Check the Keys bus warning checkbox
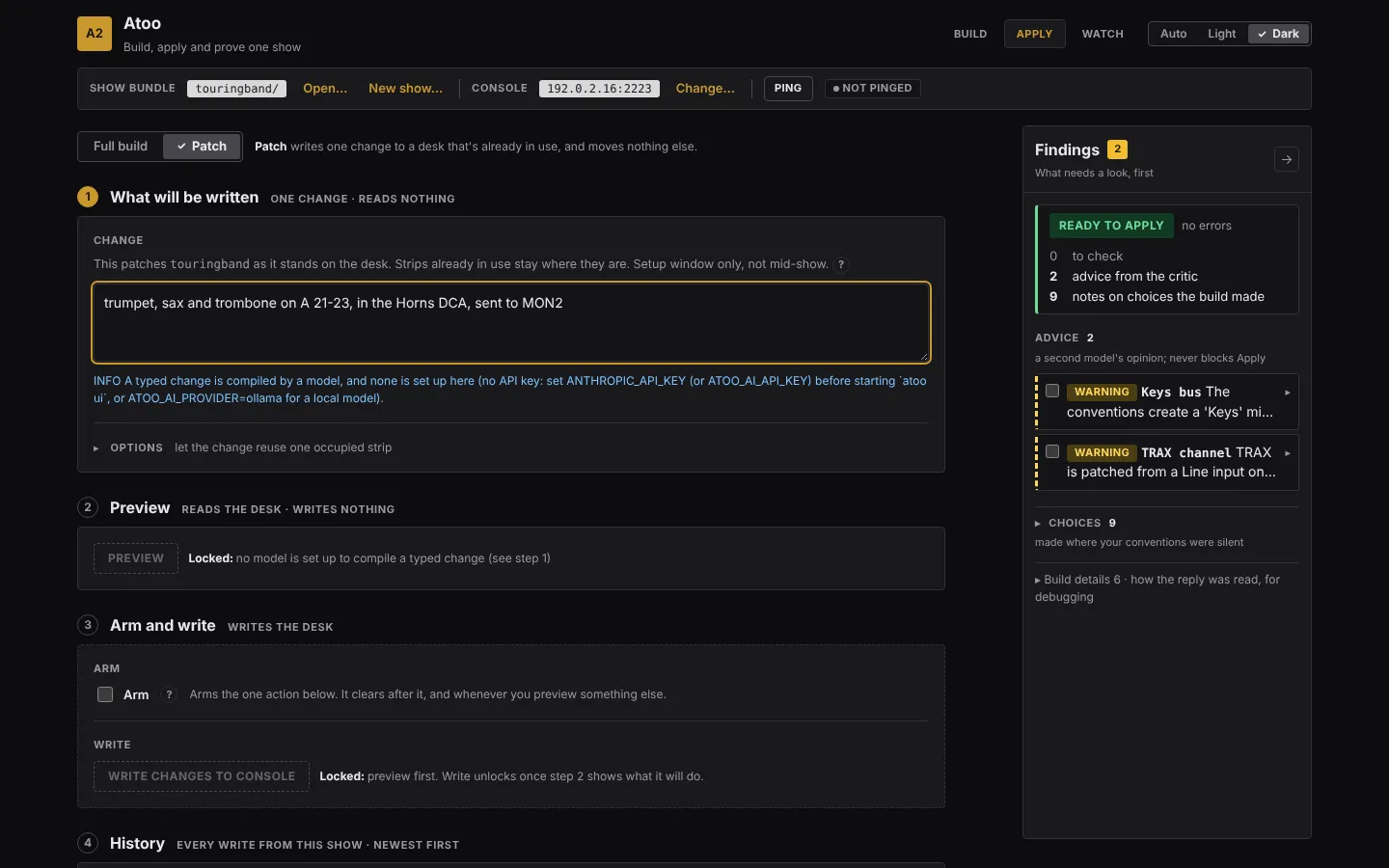The height and width of the screenshot is (868, 1389). tap(1052, 391)
